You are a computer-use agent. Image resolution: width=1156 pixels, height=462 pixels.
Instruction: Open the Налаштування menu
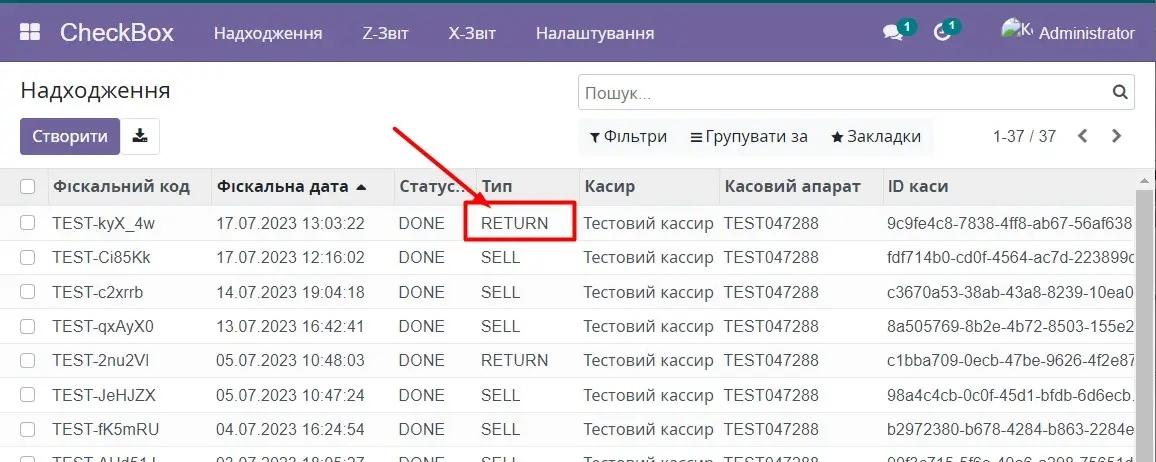(595, 33)
